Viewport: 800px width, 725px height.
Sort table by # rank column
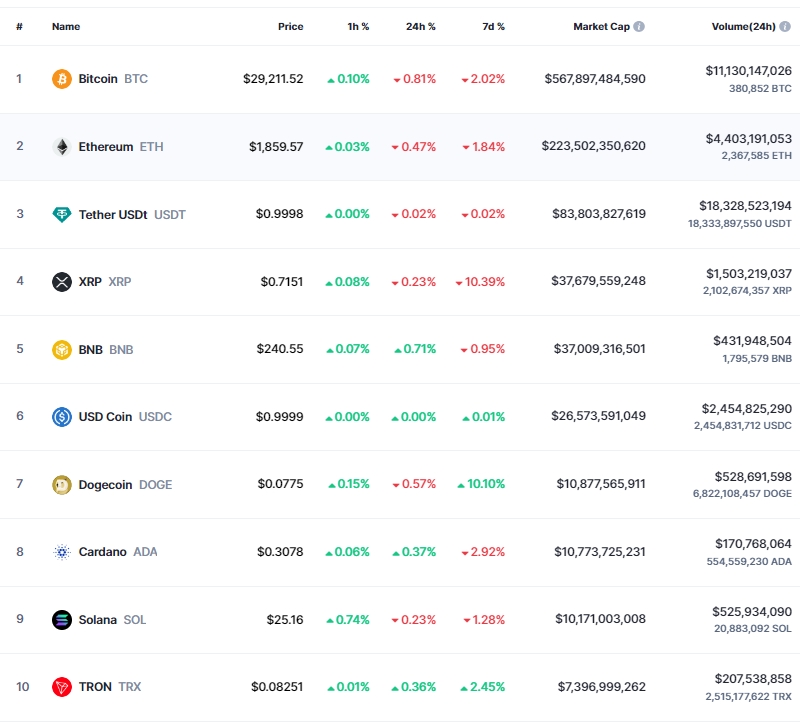19,27
